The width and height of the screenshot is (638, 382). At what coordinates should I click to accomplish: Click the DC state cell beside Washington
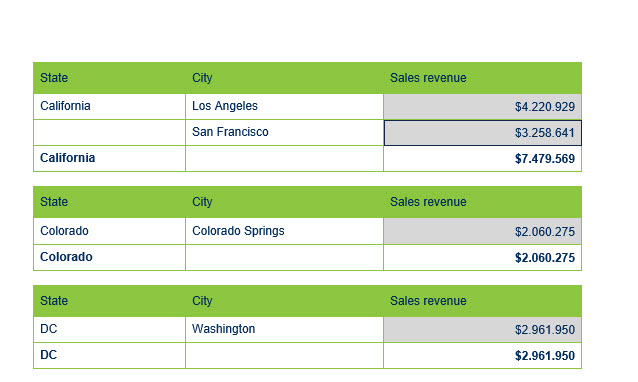(109, 329)
